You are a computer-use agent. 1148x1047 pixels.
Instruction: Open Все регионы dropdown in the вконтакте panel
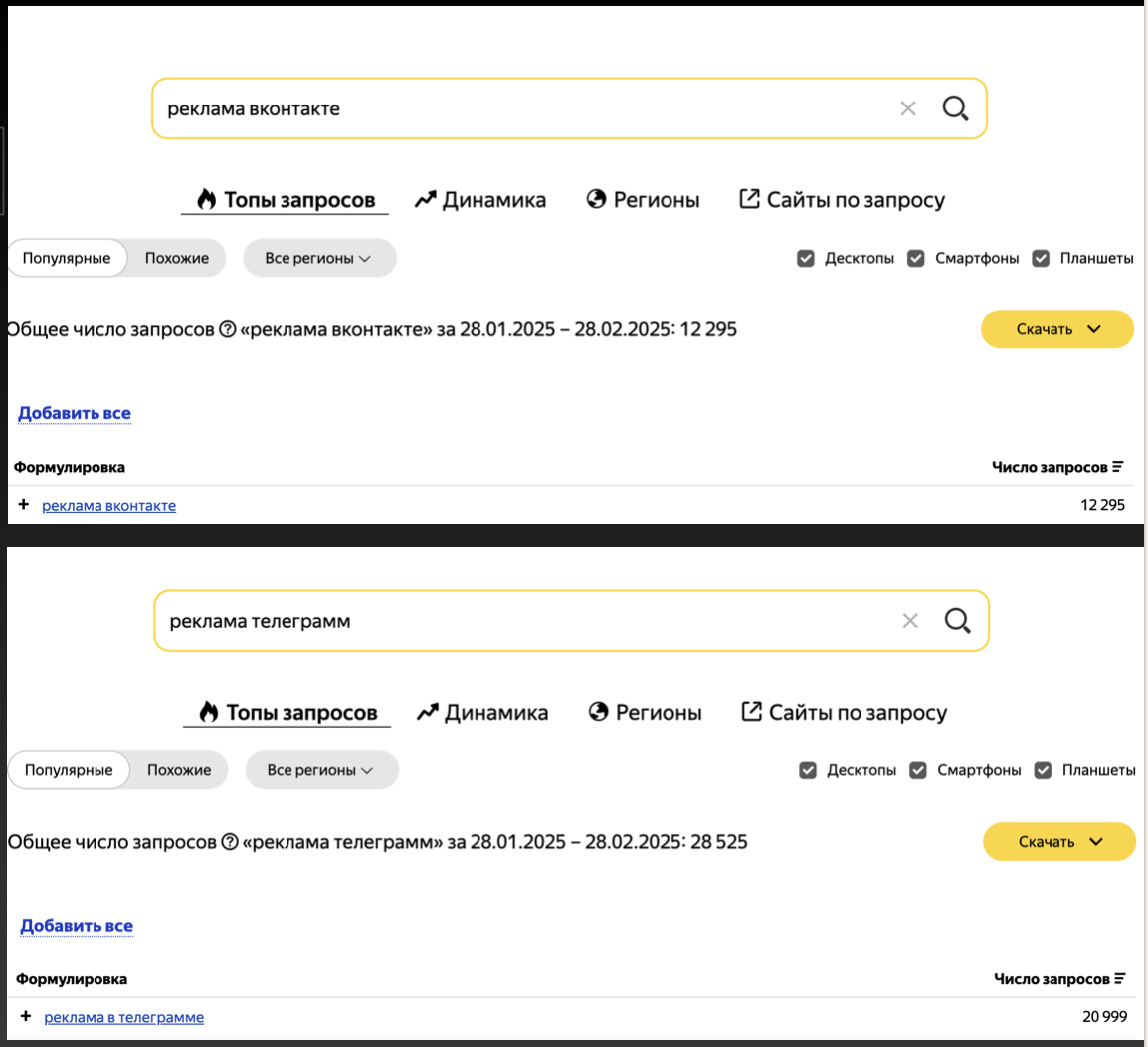click(319, 258)
